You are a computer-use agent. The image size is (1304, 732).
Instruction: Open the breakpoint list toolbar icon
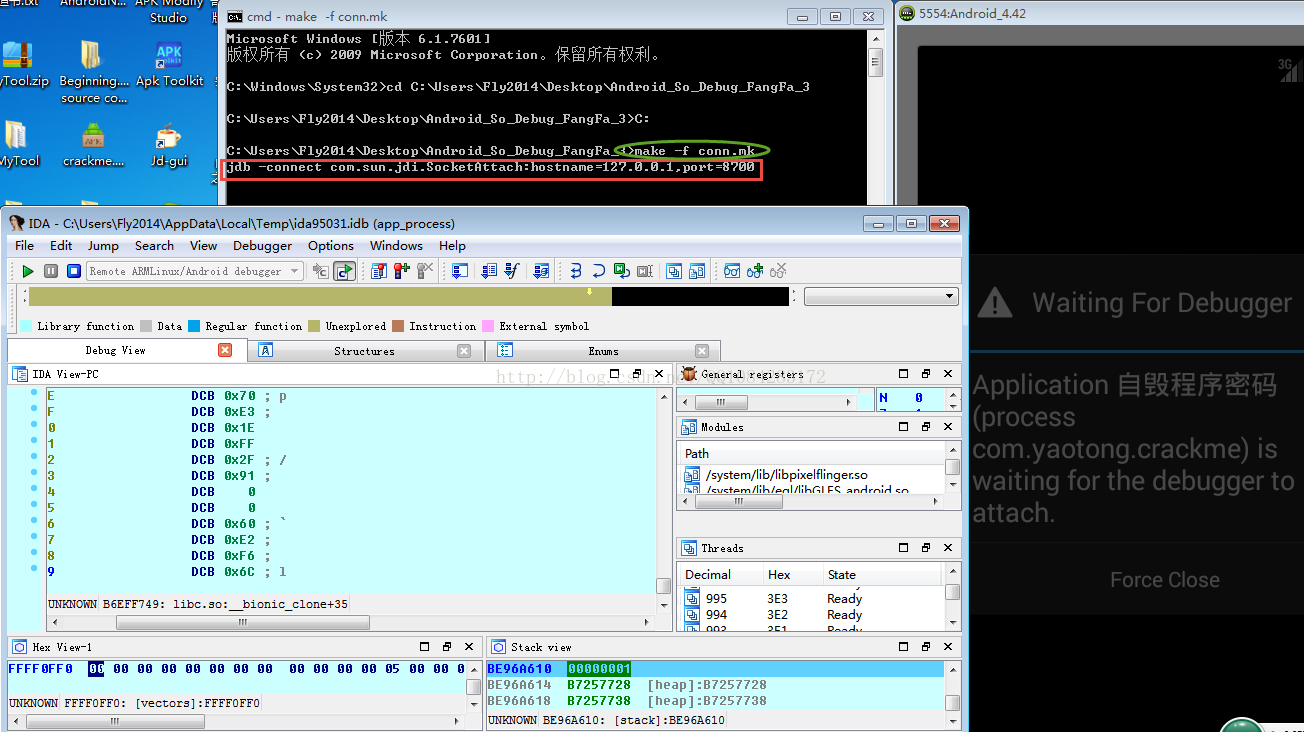pyautogui.click(x=379, y=271)
